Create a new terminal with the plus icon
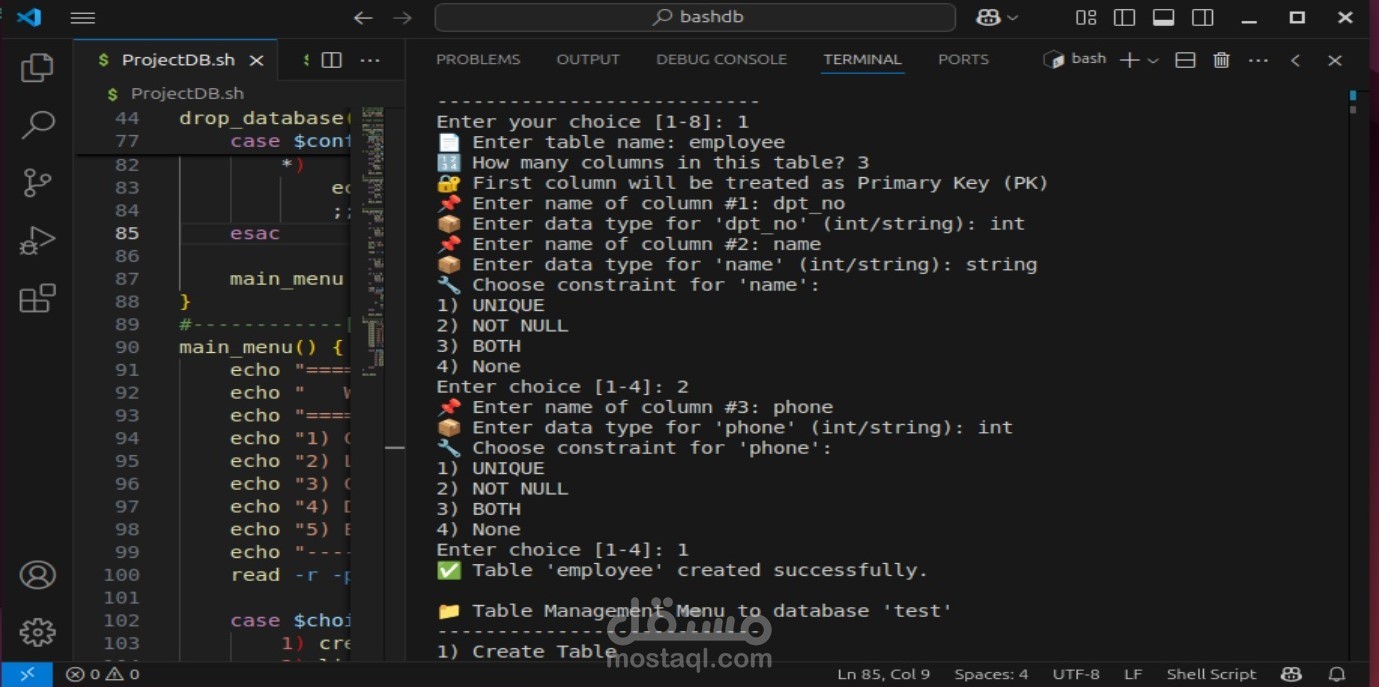The height and width of the screenshot is (687, 1379). [x=1129, y=60]
